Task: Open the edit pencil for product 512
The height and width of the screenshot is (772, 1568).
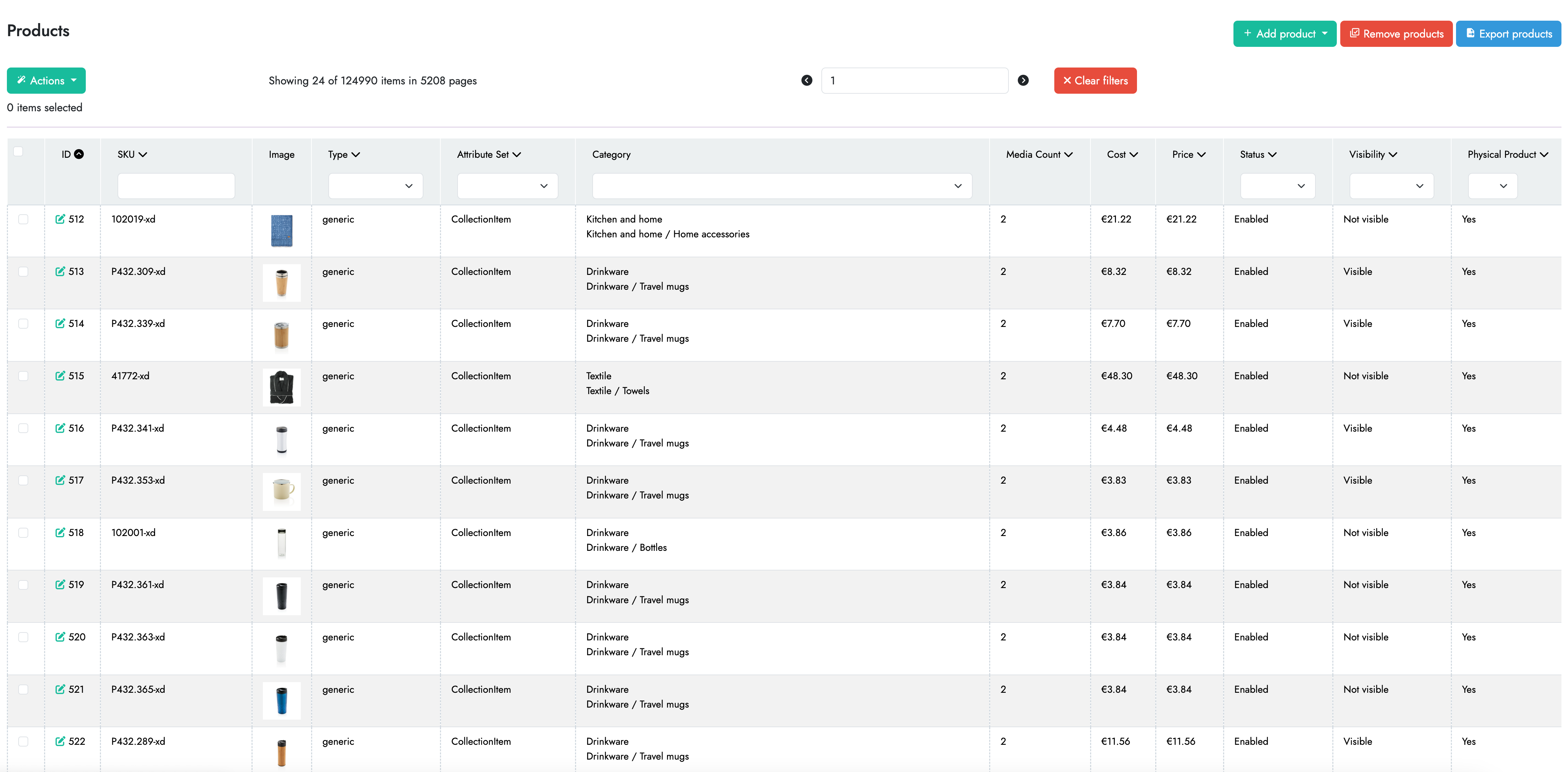Action: point(60,219)
